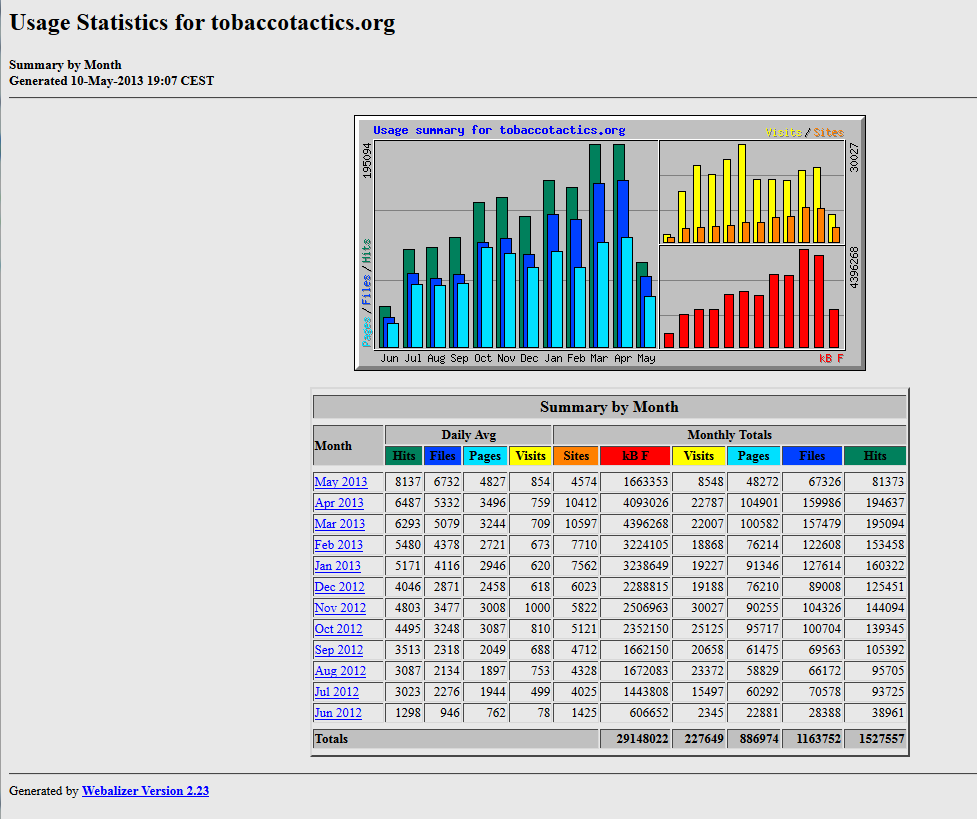Open the Nov 2012 monthly report link
Viewport: 977px width, 819px height.
click(340, 608)
